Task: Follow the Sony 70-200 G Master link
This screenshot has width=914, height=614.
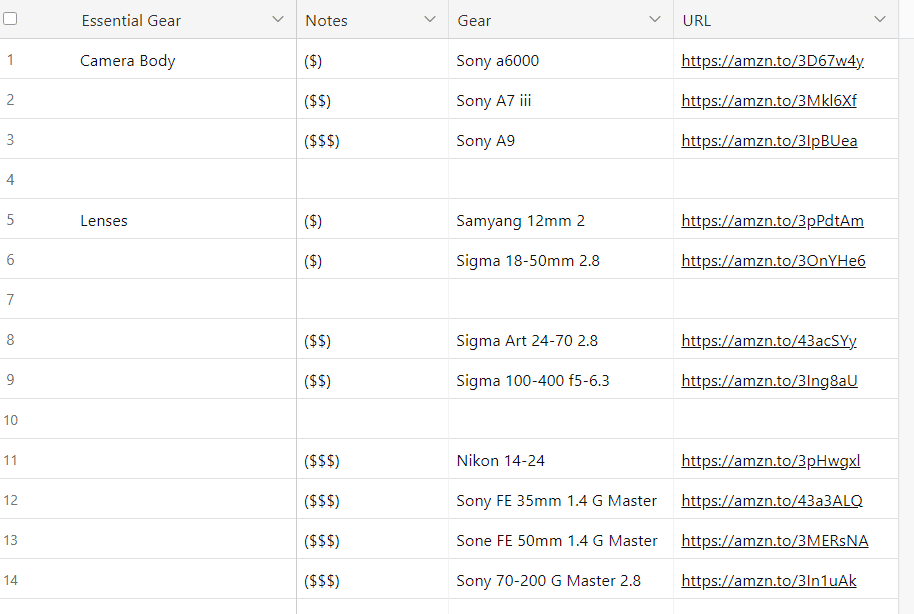Action: (x=768, y=581)
